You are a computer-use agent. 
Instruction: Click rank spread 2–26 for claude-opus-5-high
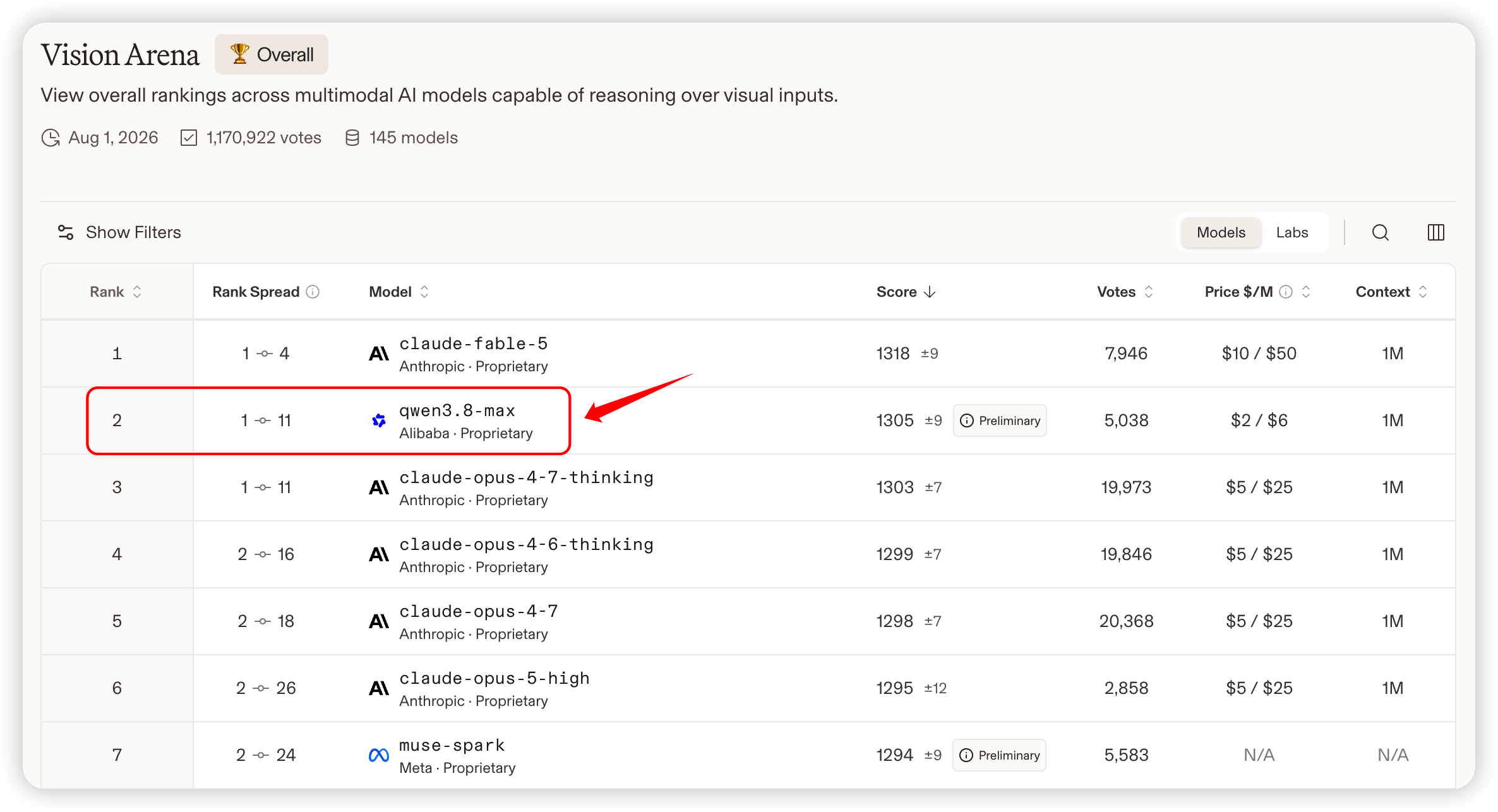click(266, 688)
